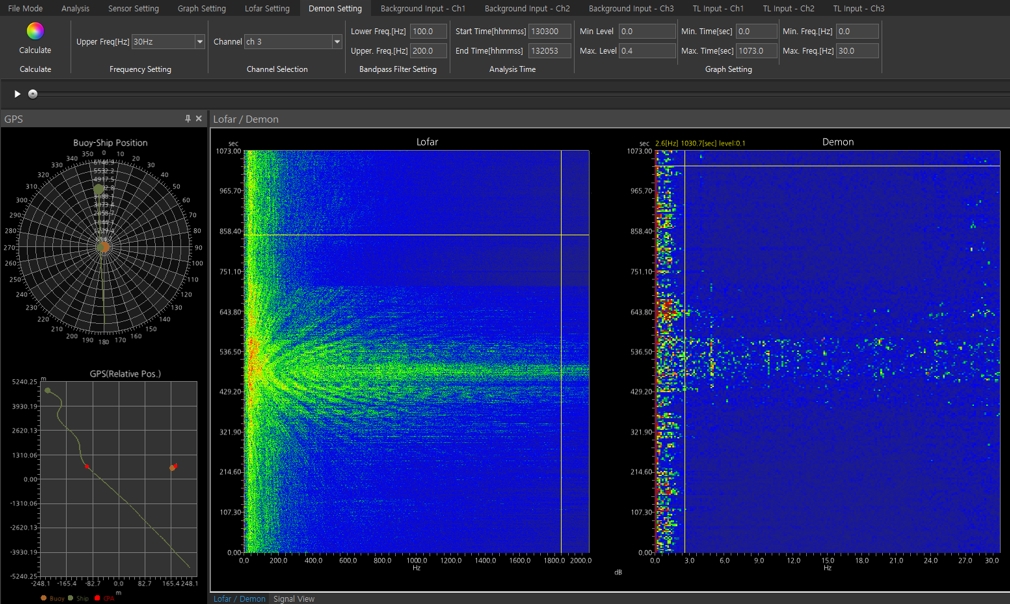Click the Max. Freq.[Hz] graph setting field
The height and width of the screenshot is (604, 1010).
[857, 50]
